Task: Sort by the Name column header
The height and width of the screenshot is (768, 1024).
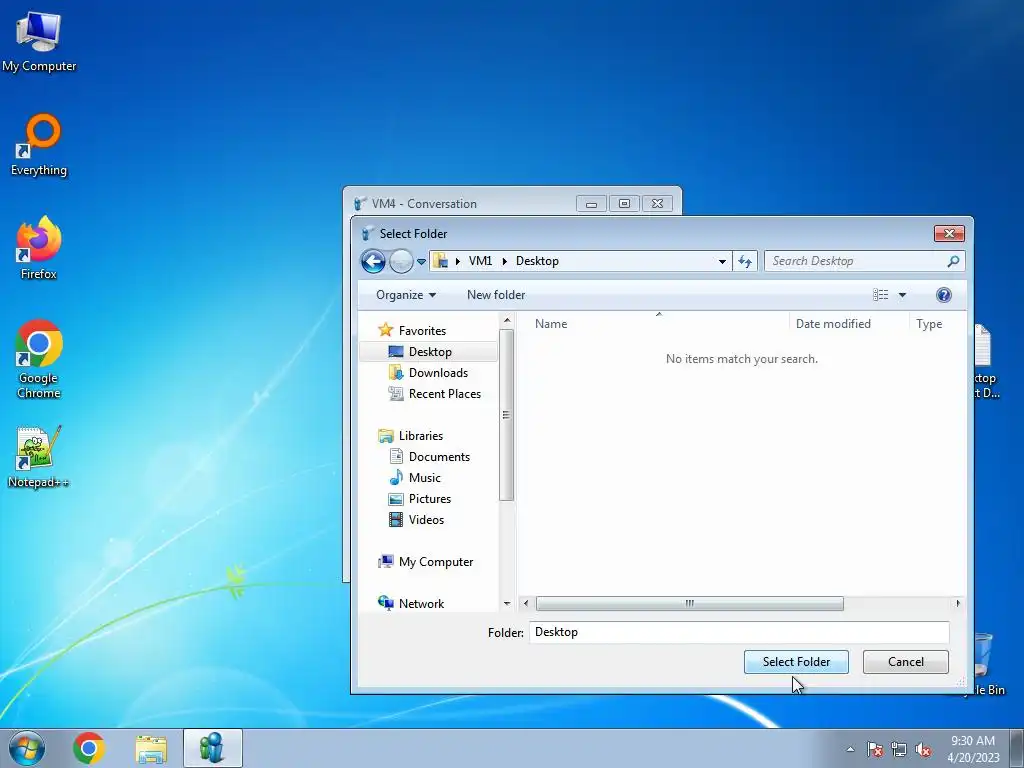Action: tap(551, 324)
